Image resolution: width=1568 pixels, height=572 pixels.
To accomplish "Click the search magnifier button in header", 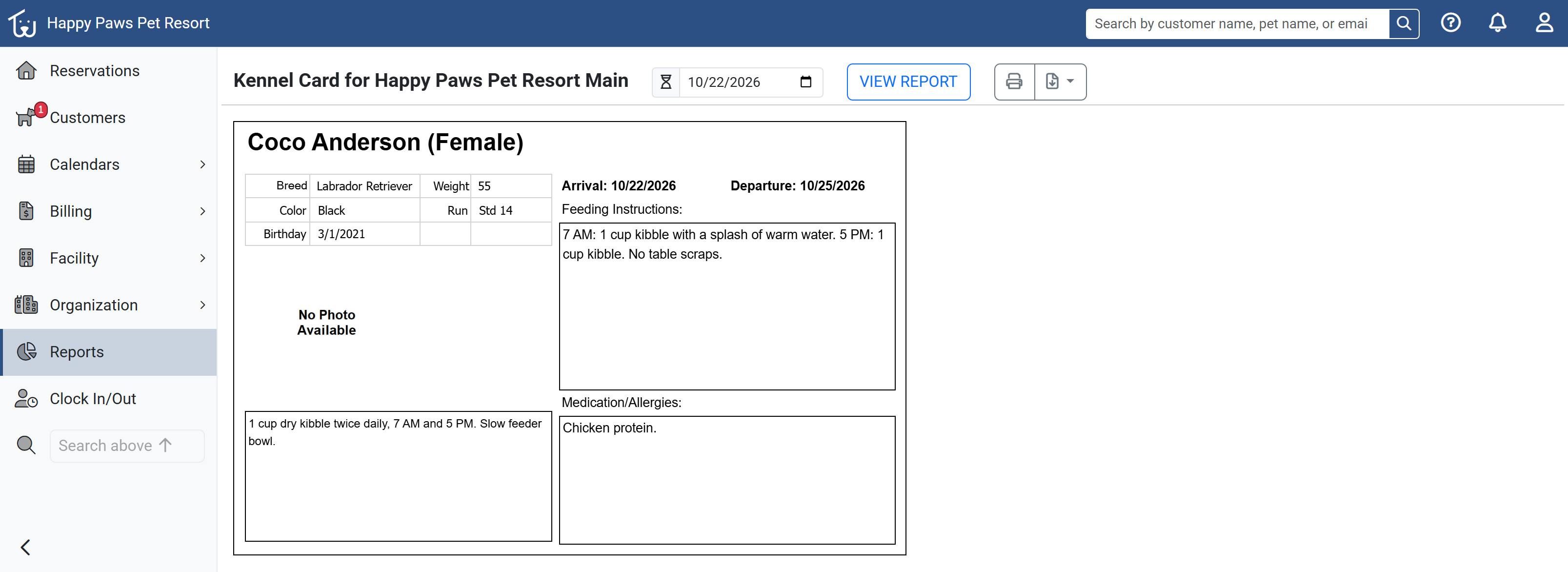I will point(1404,24).
